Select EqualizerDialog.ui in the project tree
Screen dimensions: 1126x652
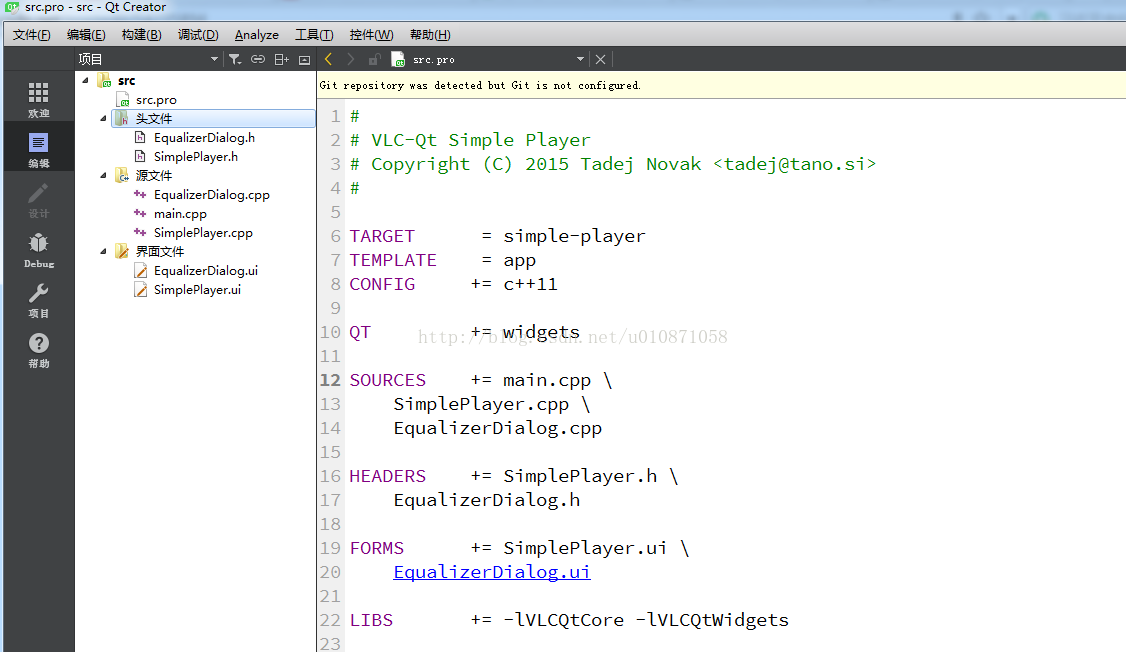tap(205, 271)
